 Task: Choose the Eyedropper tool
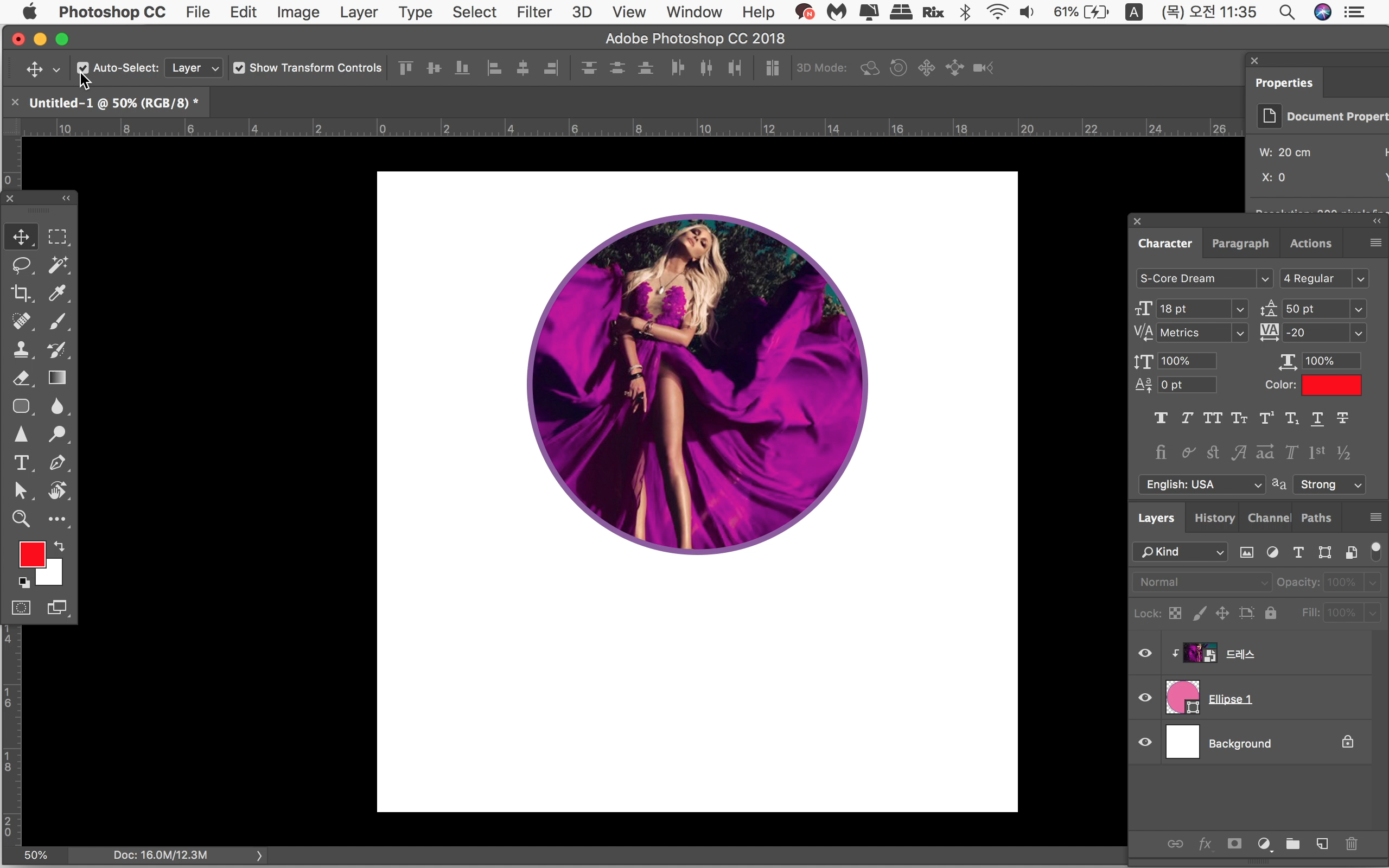pos(57,293)
